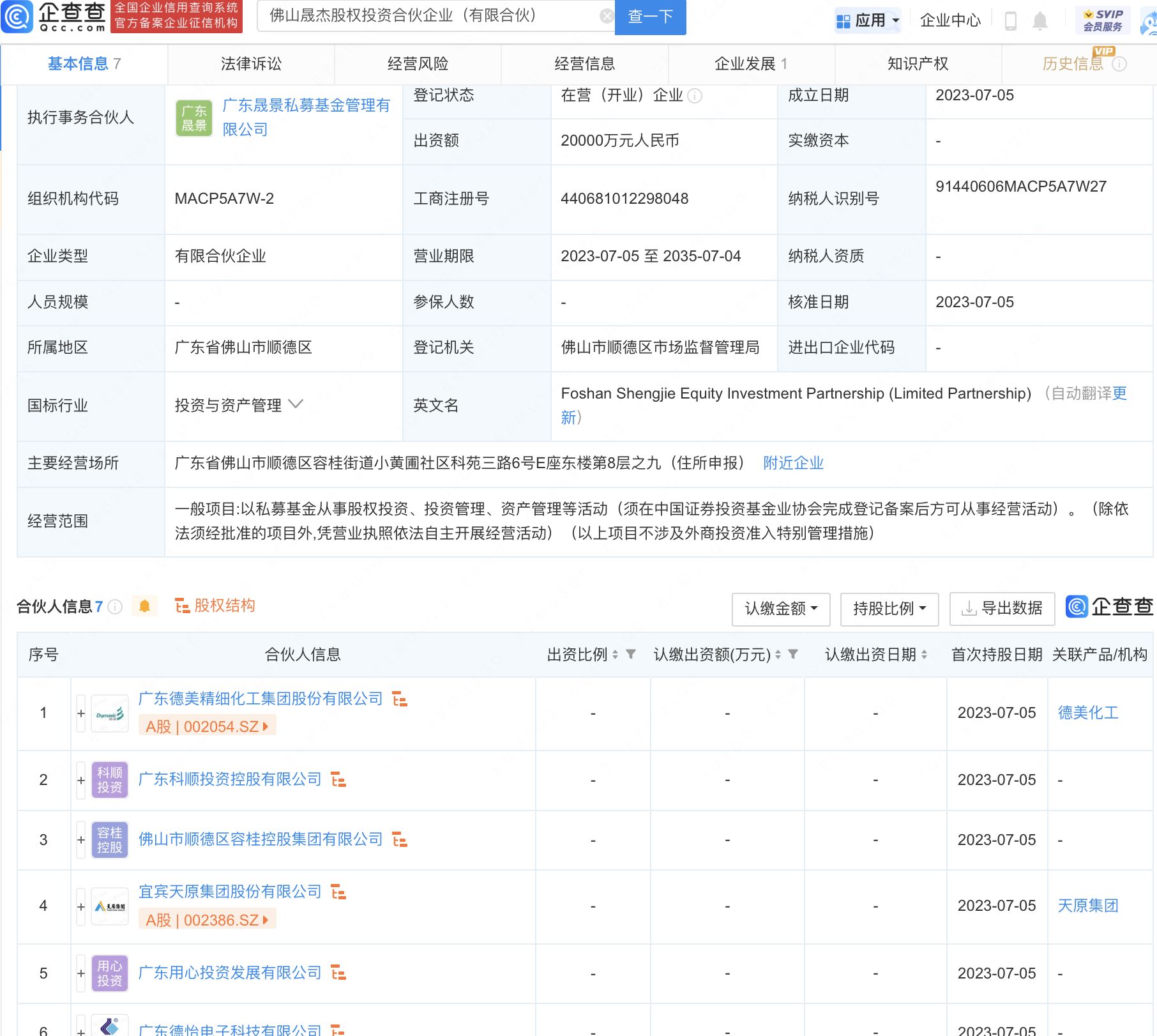This screenshot has width=1157, height=1036.
Task: Switch to the 经营信息 tab
Action: (584, 64)
